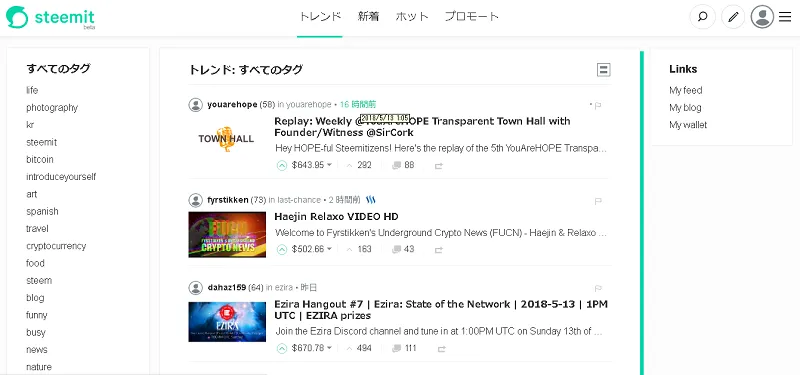Upvote the Town Hall replay post
This screenshot has width=800, height=375.
pyautogui.click(x=282, y=165)
